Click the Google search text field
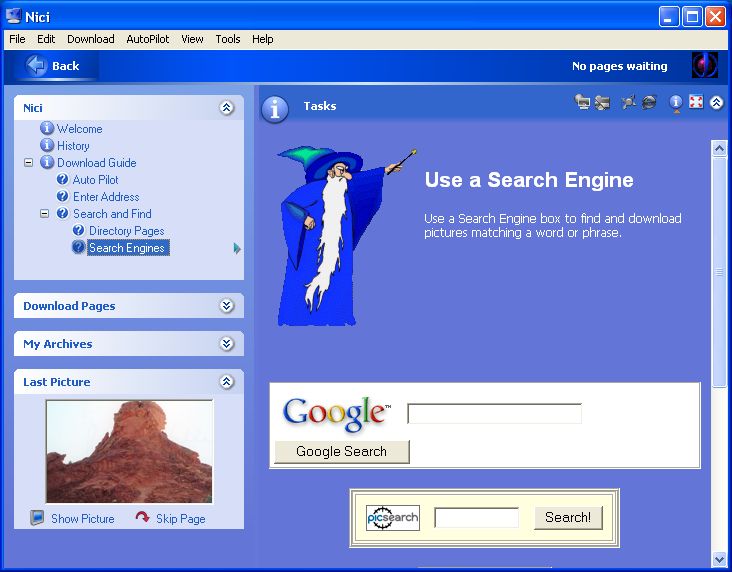 pos(494,413)
